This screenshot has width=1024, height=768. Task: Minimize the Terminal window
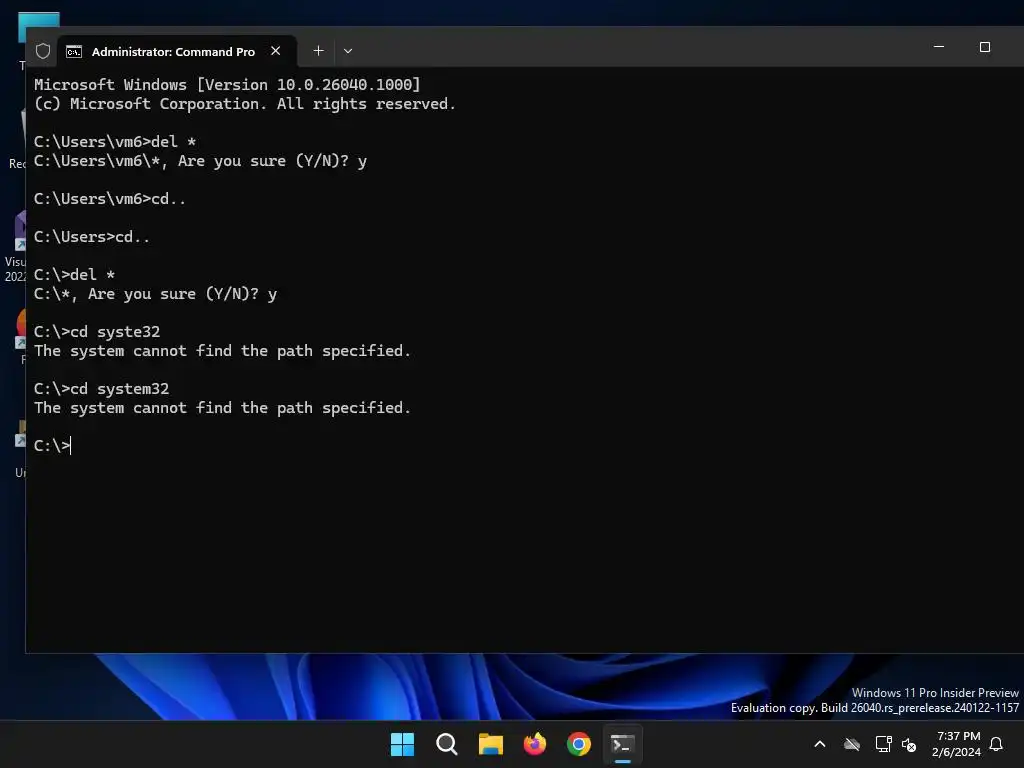pyautogui.click(x=939, y=47)
